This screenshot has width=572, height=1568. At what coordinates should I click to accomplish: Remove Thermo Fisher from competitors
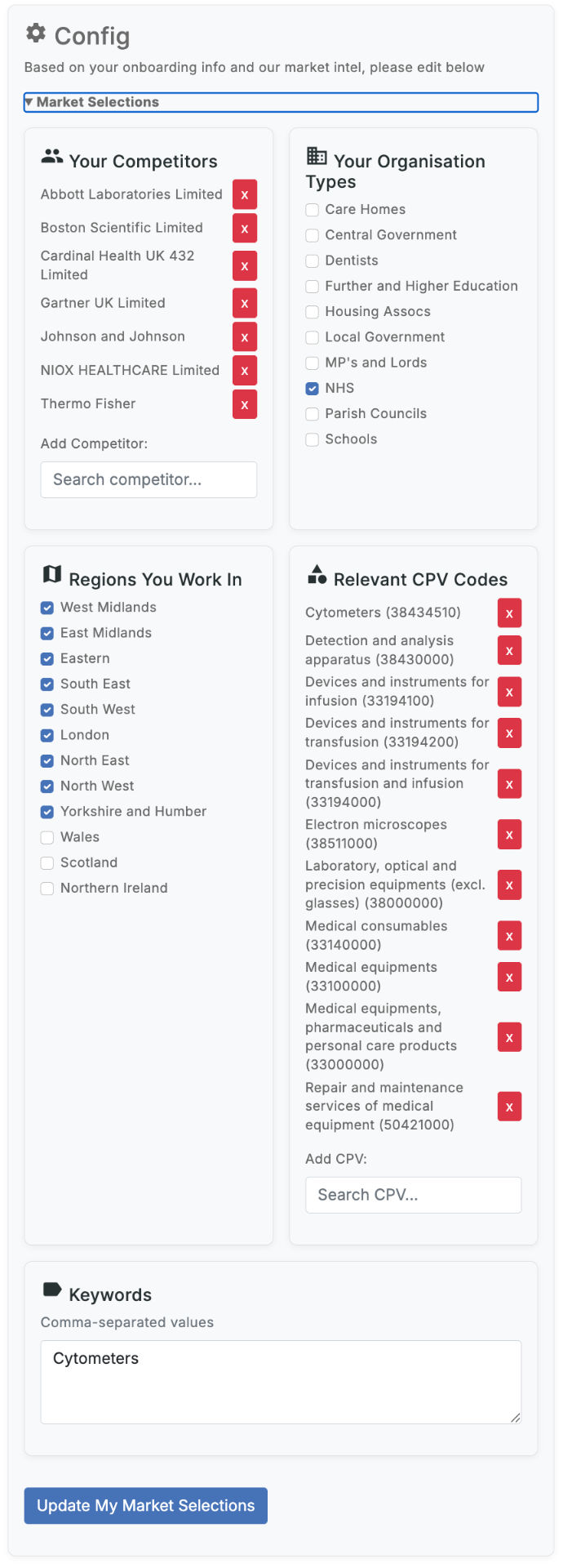click(x=245, y=404)
